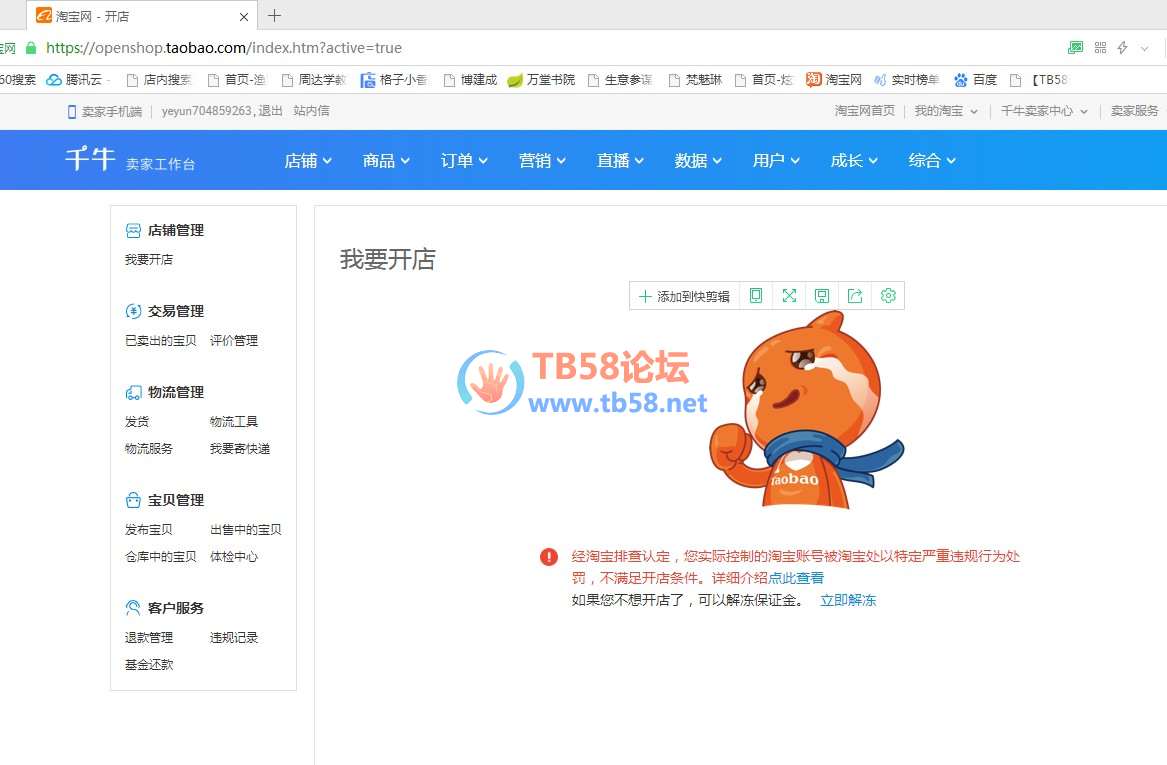Click the phone icon beside 卖家手机端
The image size is (1167, 765).
click(x=72, y=111)
